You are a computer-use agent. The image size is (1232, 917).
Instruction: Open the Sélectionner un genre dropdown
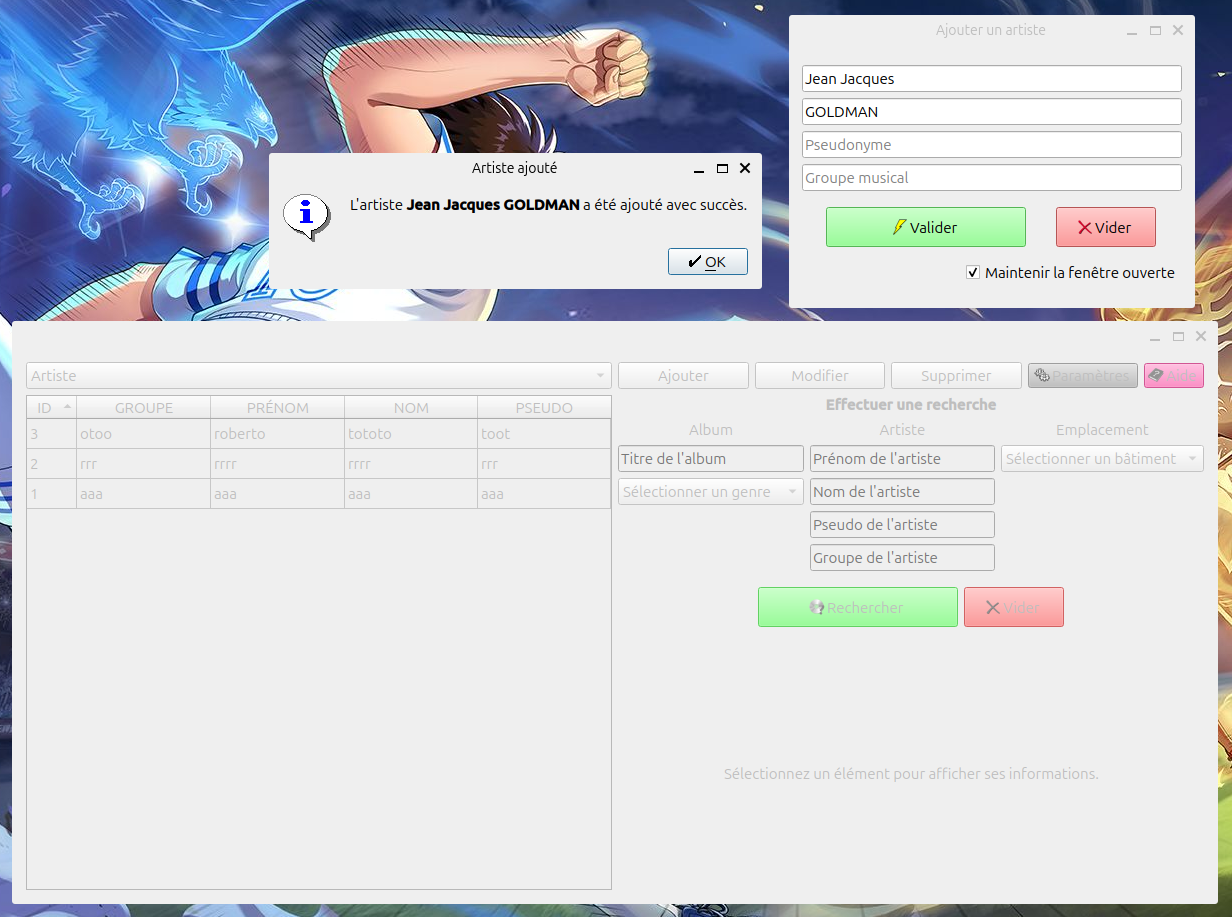710,492
